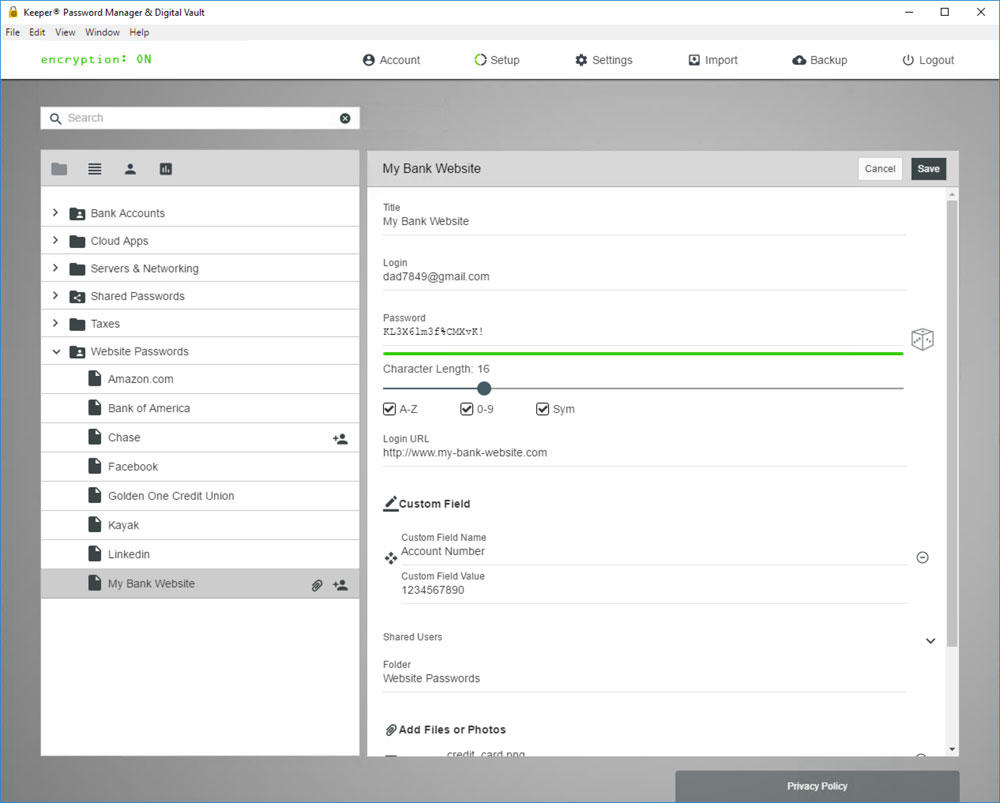Screen dimensions: 1000x803
Task: Click the record detail vertical scrollbar
Action: pyautogui.click(x=952, y=424)
